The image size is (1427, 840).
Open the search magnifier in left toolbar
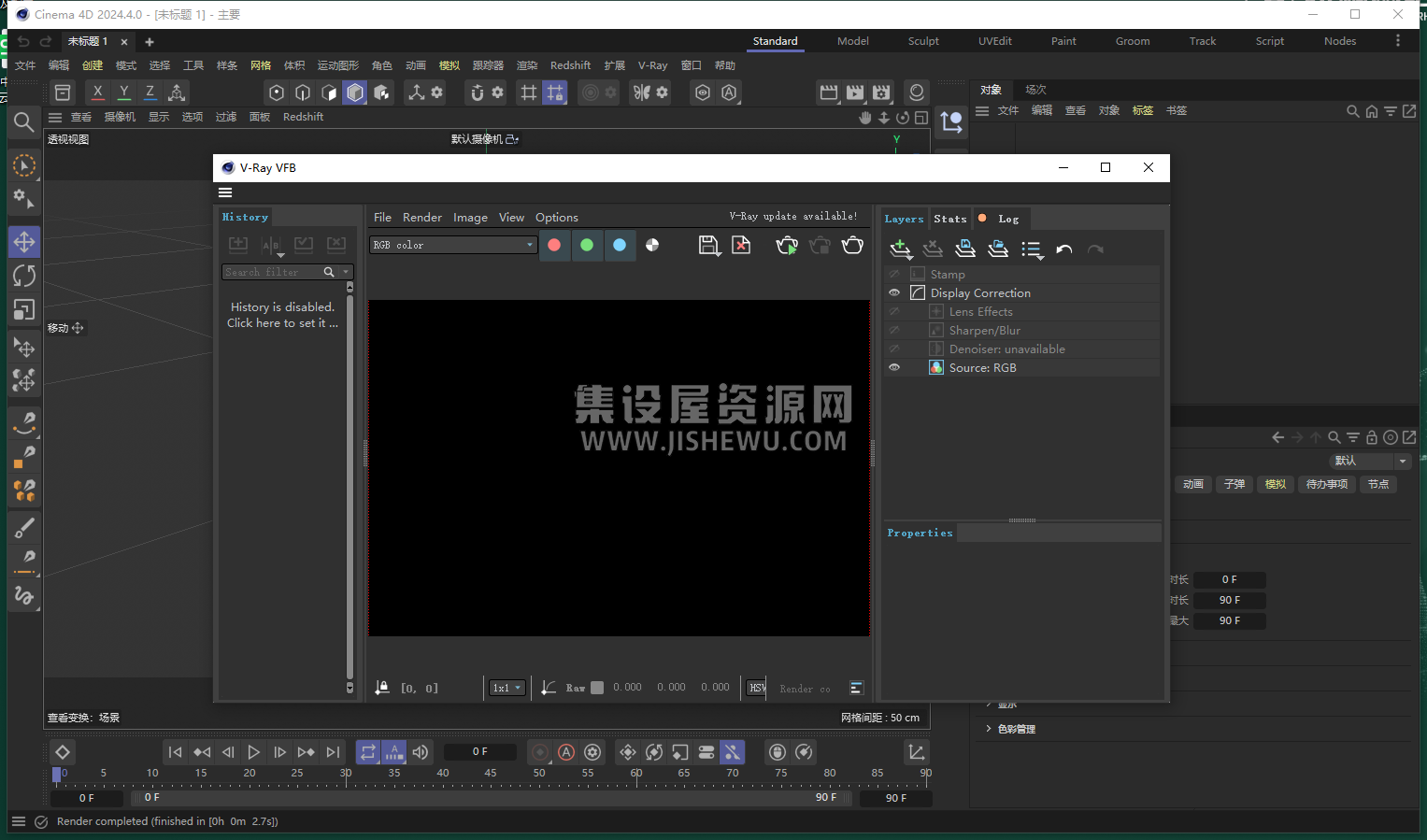coord(24,122)
